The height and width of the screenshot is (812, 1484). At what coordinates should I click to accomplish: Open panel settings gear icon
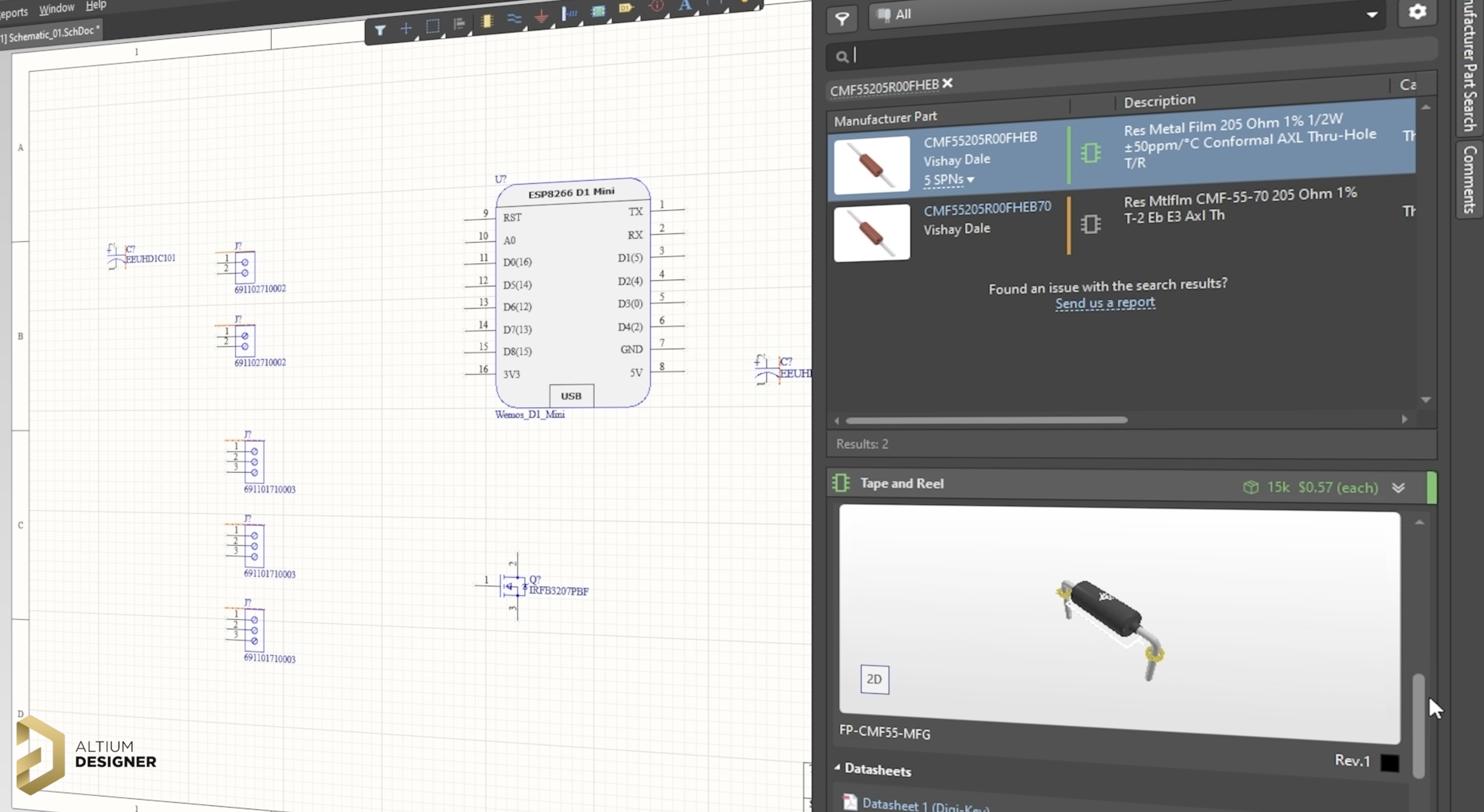click(x=1417, y=12)
